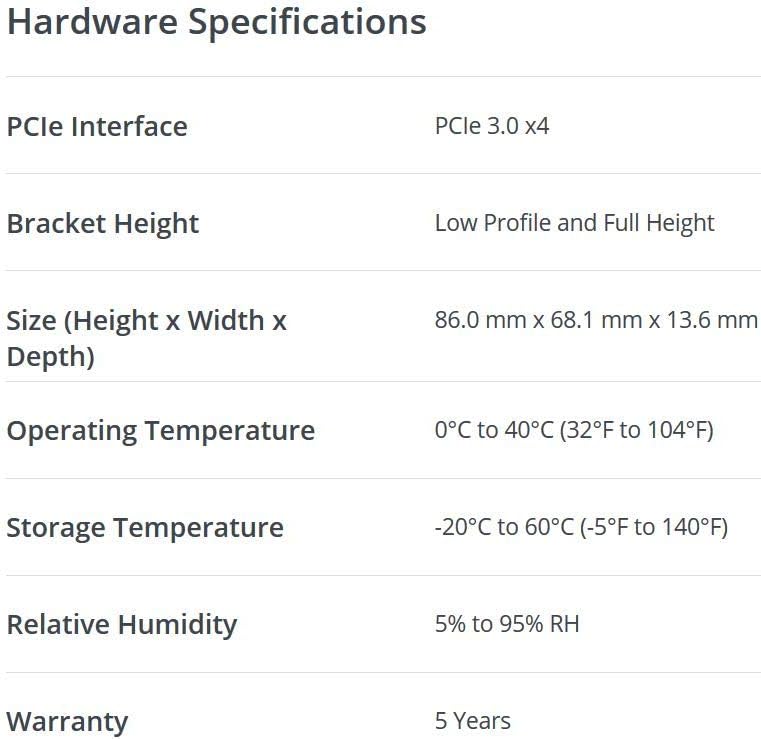
Task: Select the Bracket Height label
Action: tap(103, 224)
